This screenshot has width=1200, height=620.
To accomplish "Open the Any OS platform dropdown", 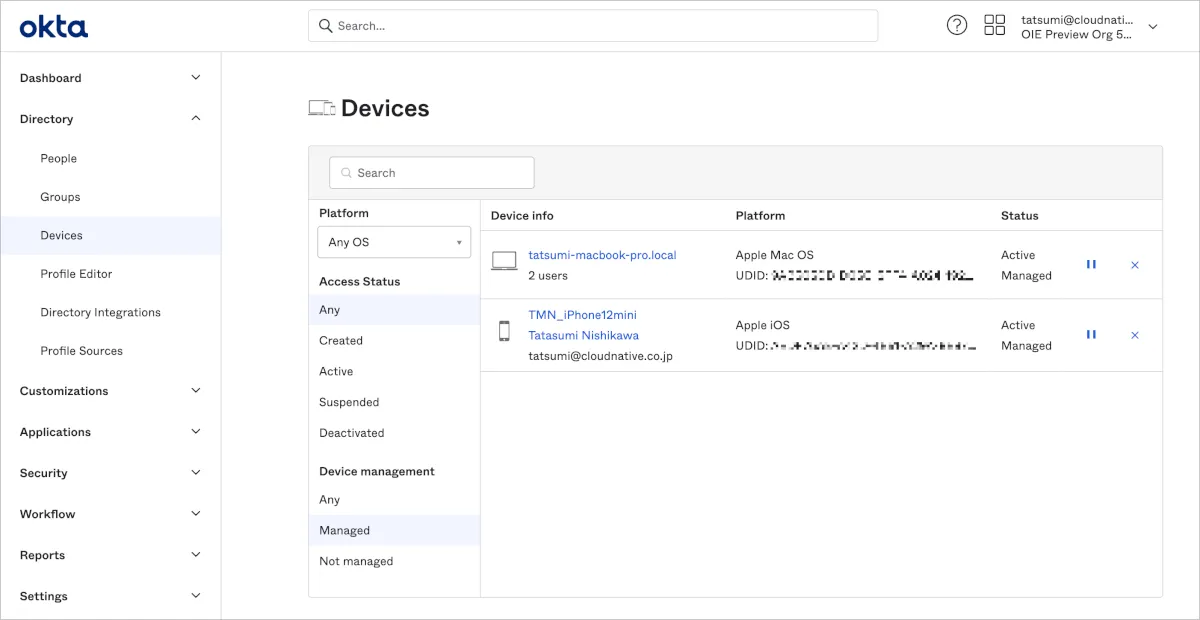I will click(x=394, y=242).
